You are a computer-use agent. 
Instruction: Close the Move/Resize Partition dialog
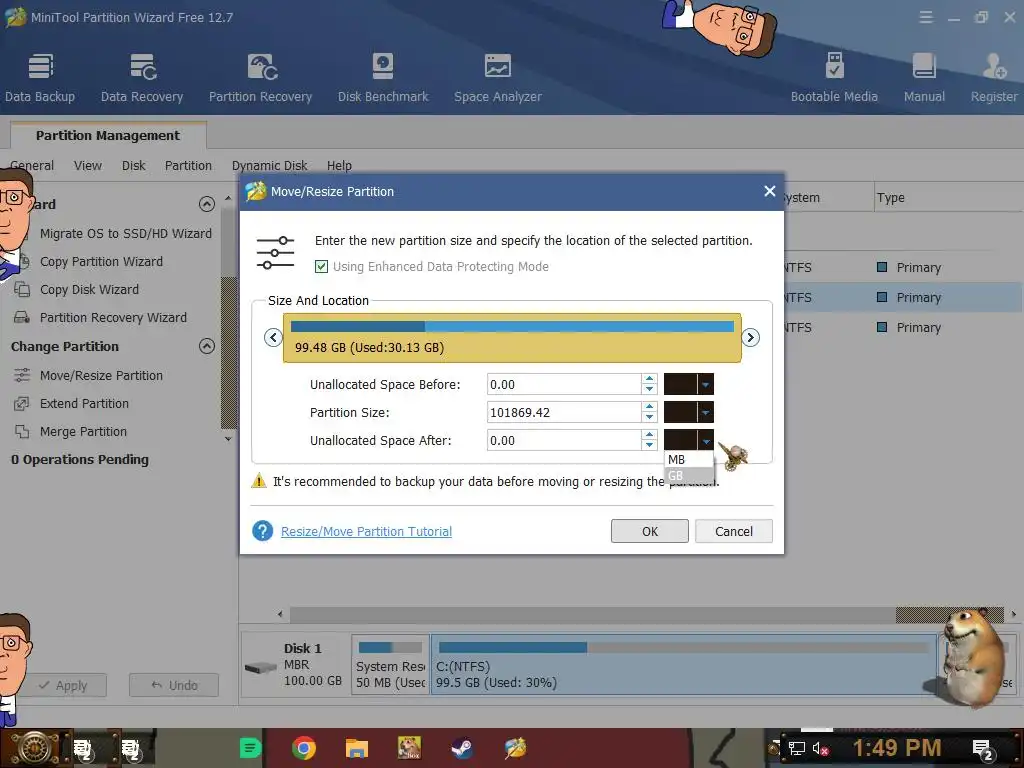(x=769, y=191)
